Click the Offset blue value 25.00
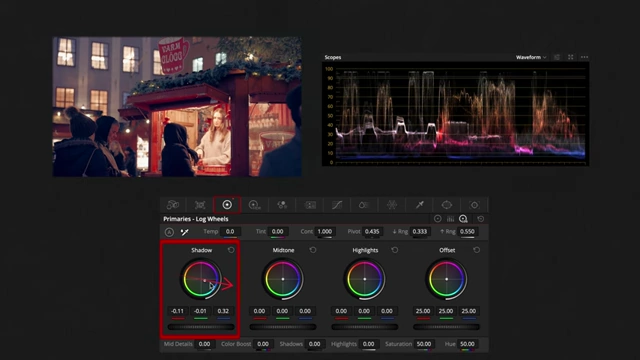640x360 pixels. pyautogui.click(x=469, y=311)
